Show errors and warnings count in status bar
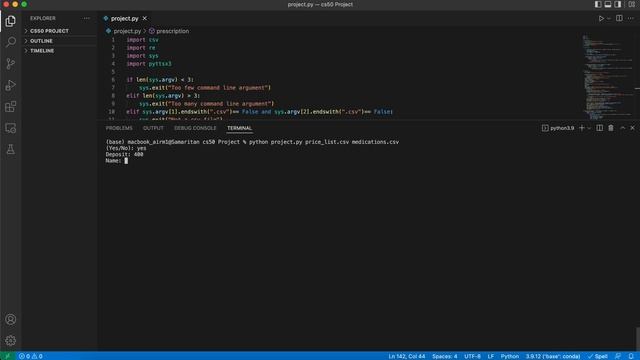Viewport: 640px width, 360px height. point(31,356)
